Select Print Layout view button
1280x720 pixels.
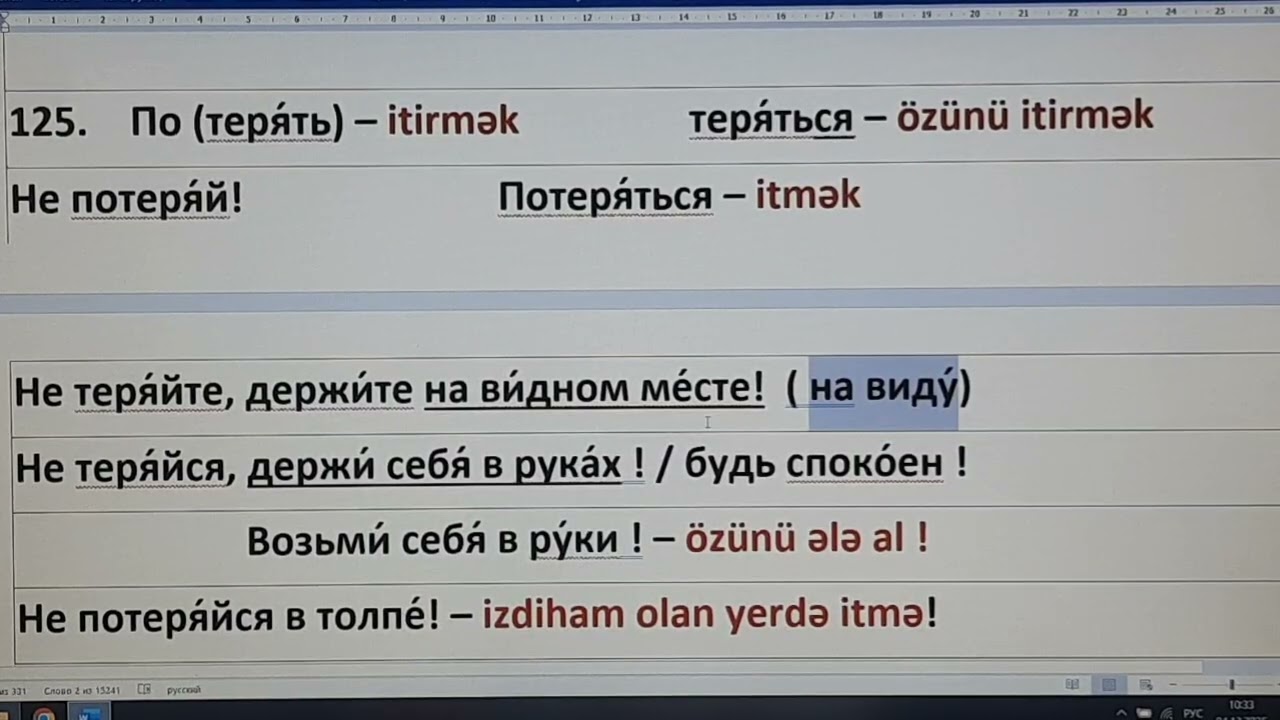pyautogui.click(x=1109, y=685)
